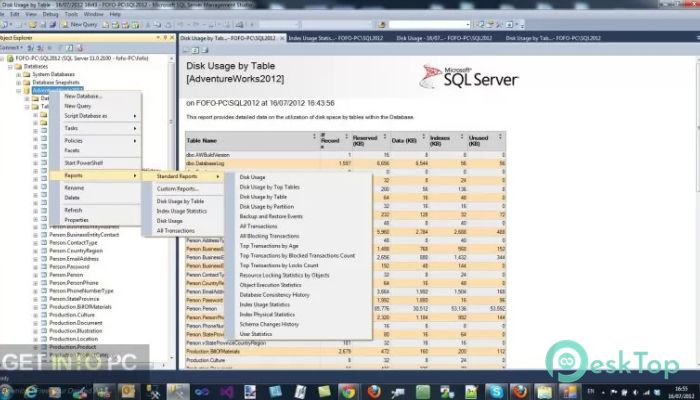Select the Production.BillOfMaterials table in tree

[80, 307]
